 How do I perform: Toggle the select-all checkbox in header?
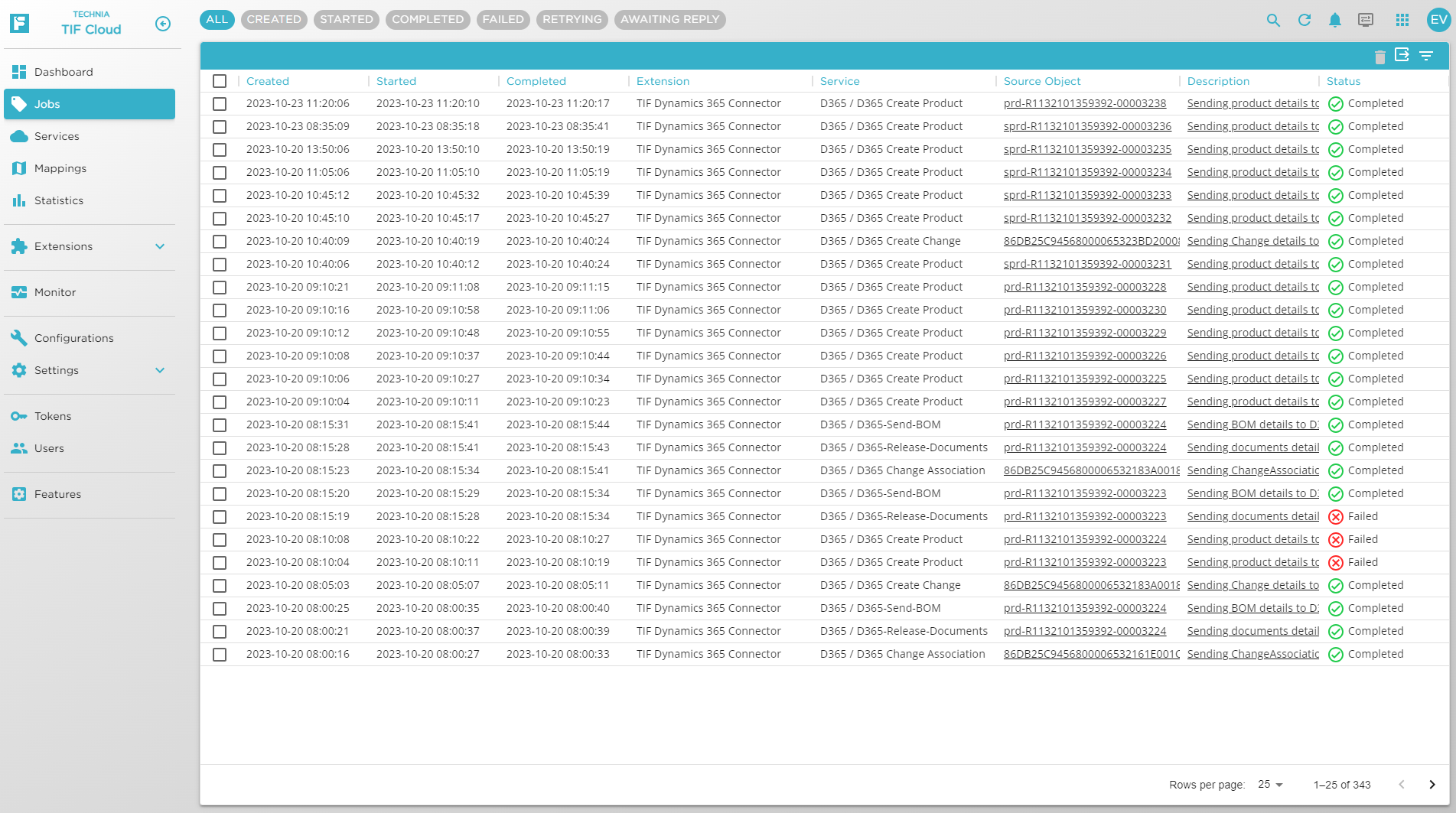point(220,81)
